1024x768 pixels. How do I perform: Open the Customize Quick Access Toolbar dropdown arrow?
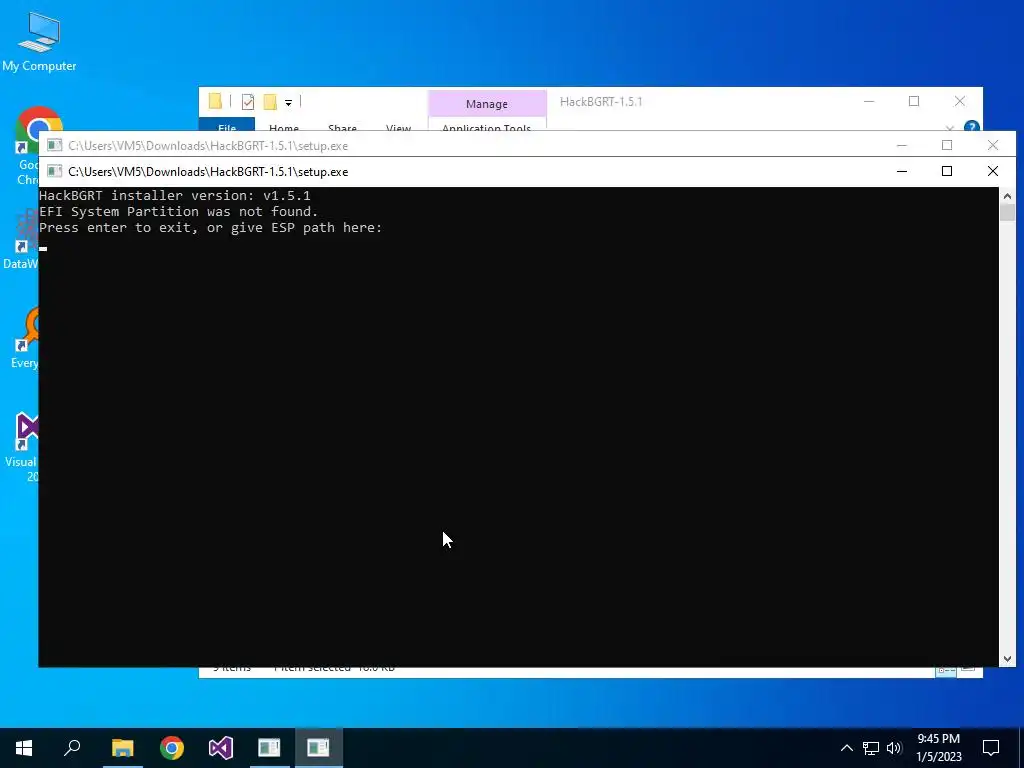coord(288,103)
